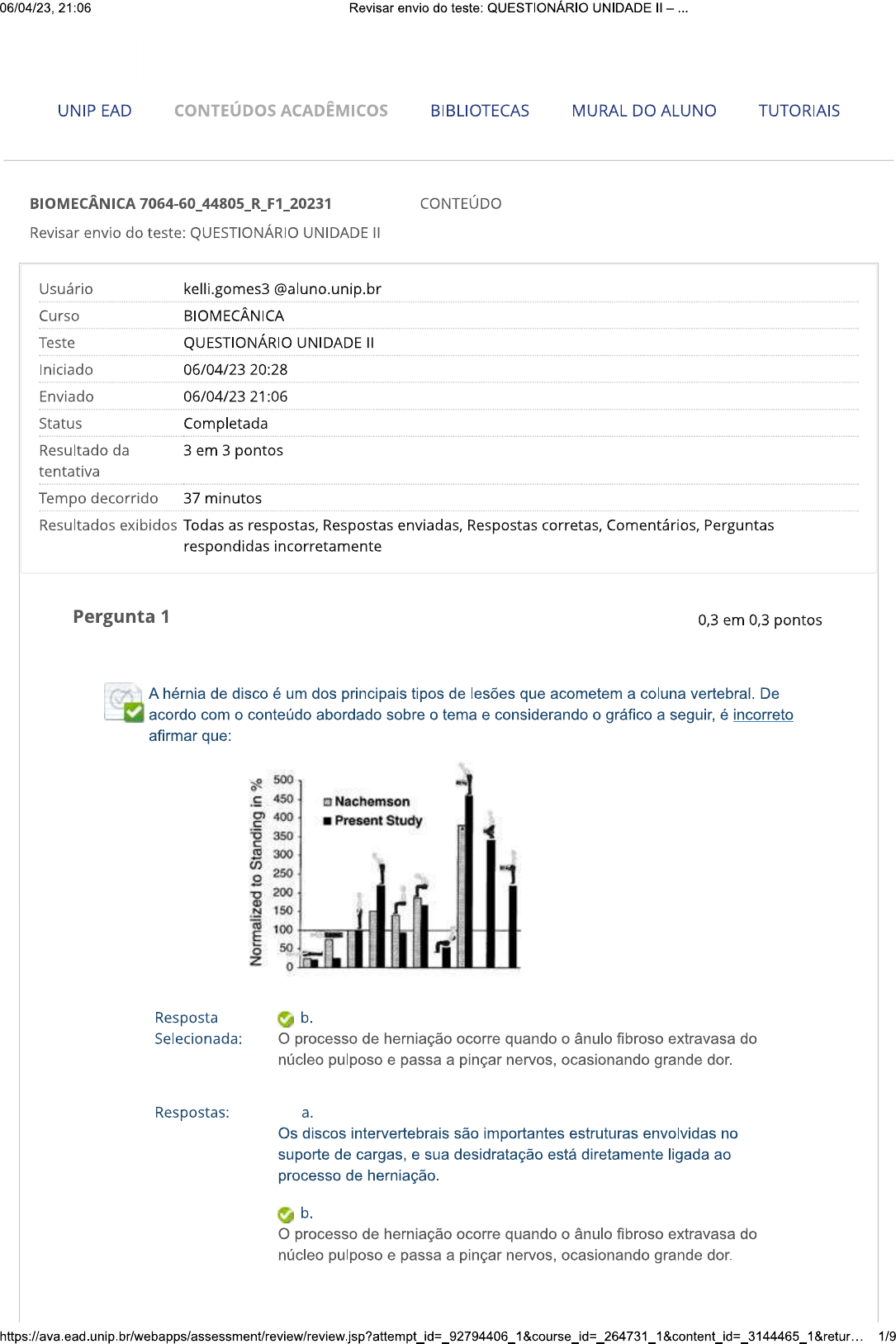Click the bar chart image in Pergunta 1
Image resolution: width=896 pixels, height=1344 pixels.
point(385,867)
